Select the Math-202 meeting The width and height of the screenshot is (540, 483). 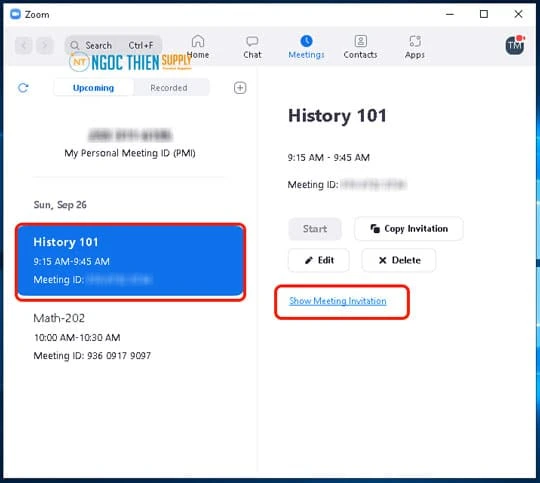pos(131,337)
